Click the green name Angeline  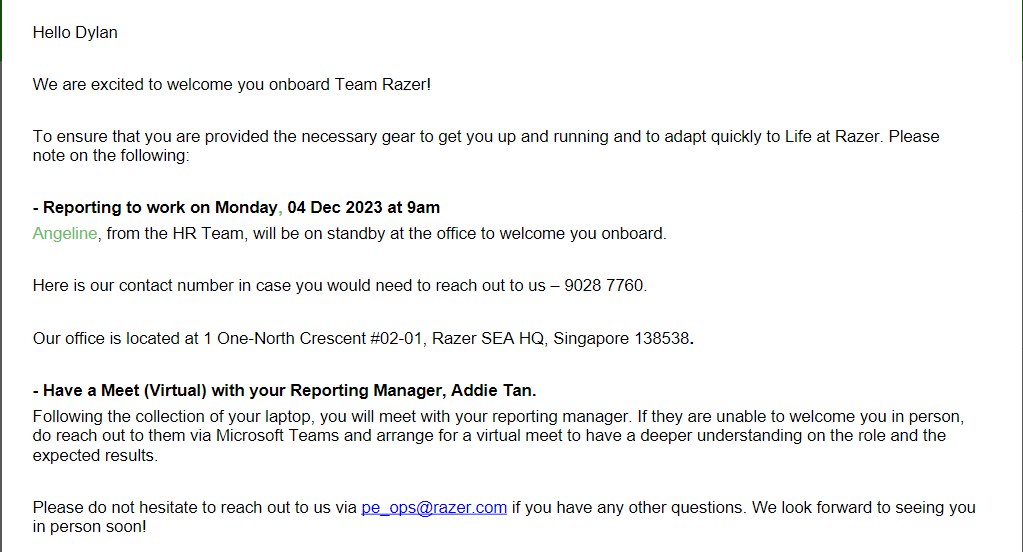coord(65,234)
